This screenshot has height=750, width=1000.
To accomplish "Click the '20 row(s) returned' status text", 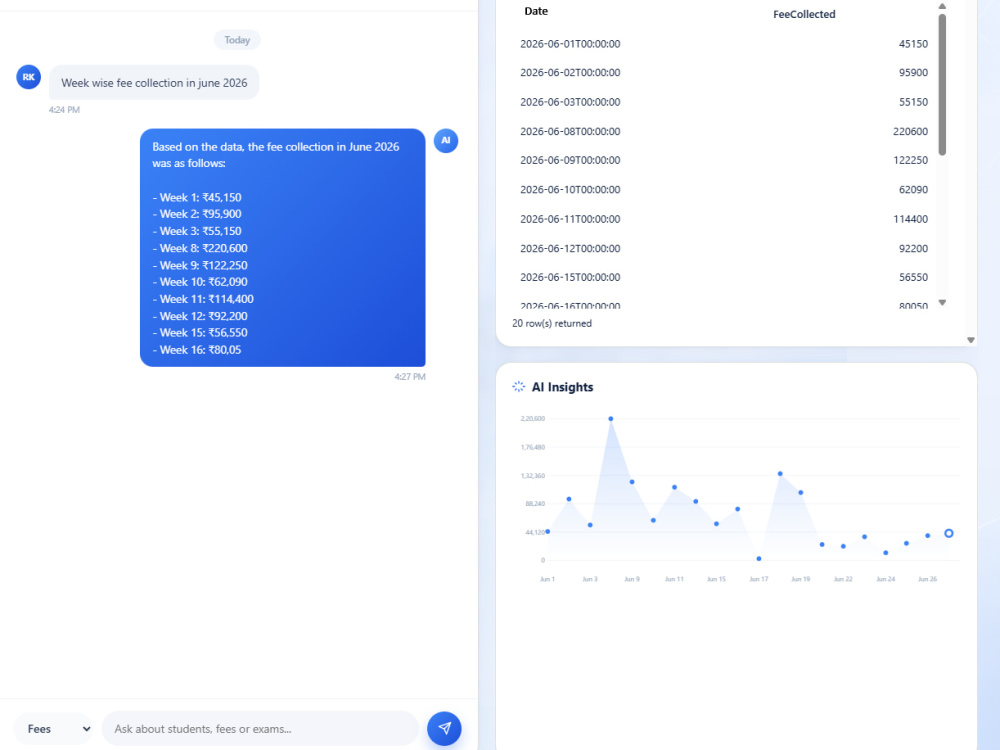I will click(552, 323).
